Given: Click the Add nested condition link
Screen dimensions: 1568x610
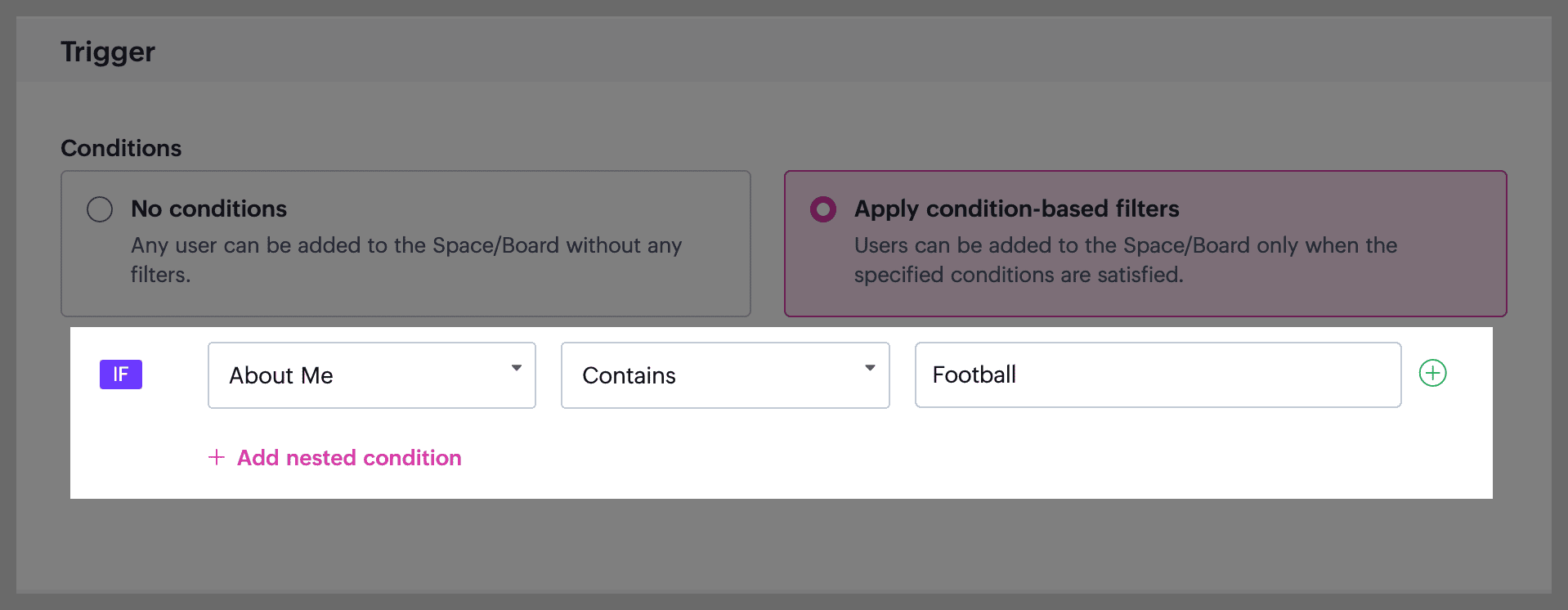Looking at the screenshot, I should [x=349, y=458].
